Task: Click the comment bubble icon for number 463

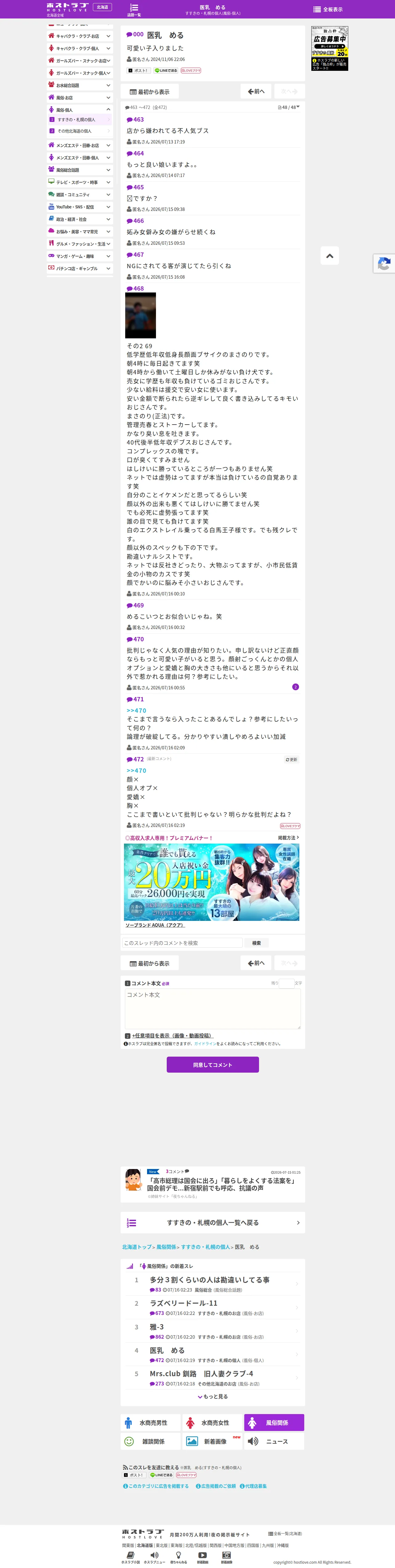Action: pyautogui.click(x=130, y=120)
